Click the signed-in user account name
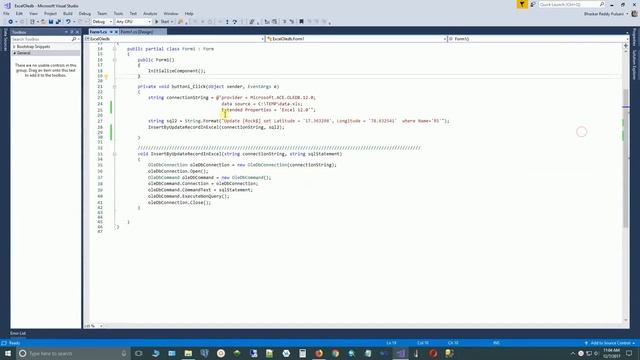 click(x=604, y=14)
